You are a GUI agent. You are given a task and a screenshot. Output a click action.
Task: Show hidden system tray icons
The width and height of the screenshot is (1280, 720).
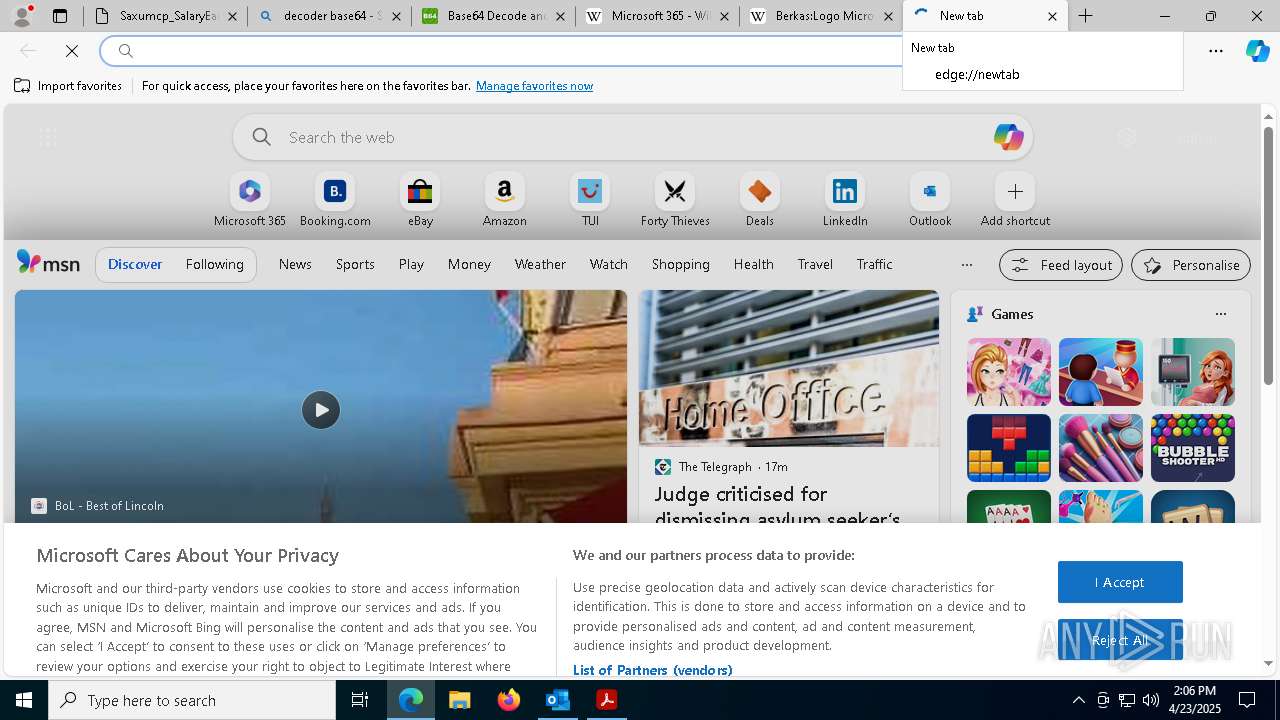point(1078,700)
